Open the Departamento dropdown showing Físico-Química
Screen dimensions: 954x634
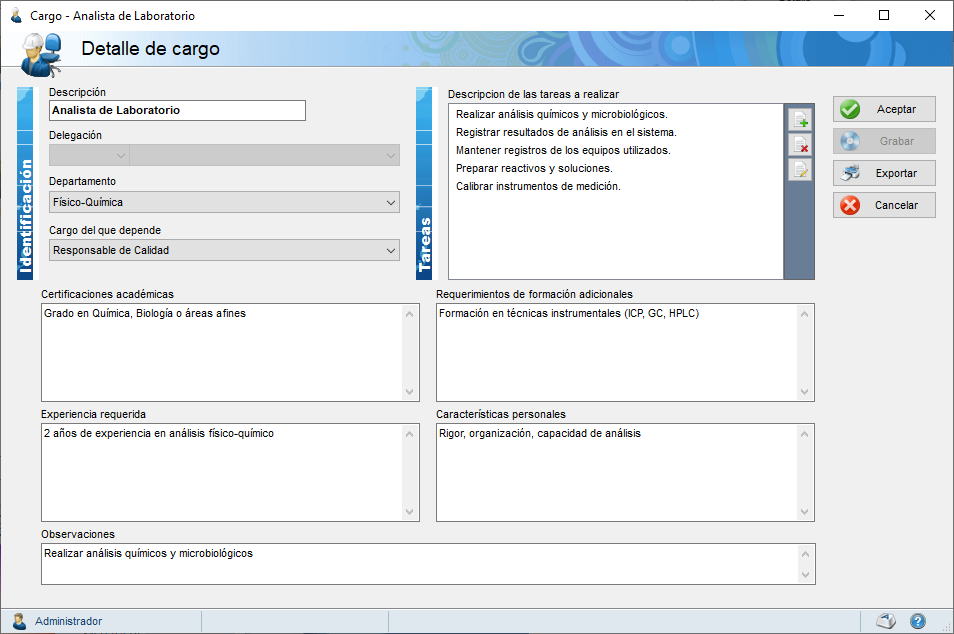point(224,202)
